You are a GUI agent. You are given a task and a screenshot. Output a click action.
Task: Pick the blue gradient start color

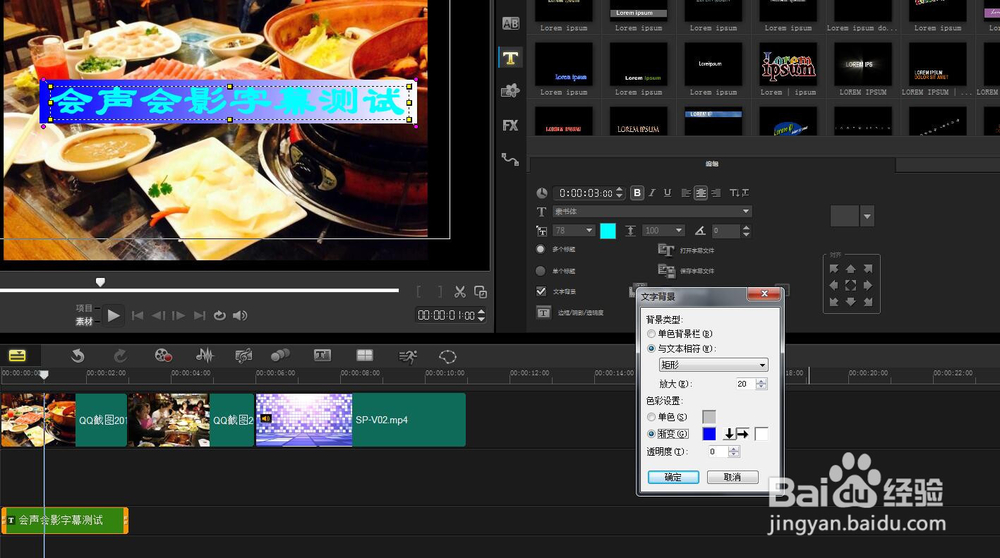(709, 434)
